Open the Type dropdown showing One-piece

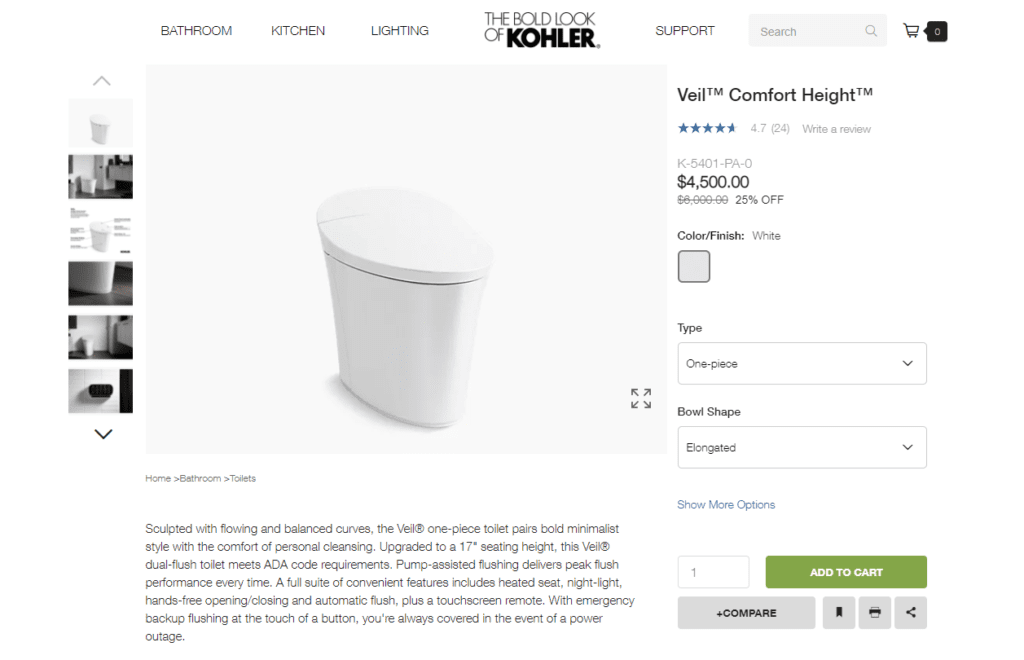pos(801,363)
